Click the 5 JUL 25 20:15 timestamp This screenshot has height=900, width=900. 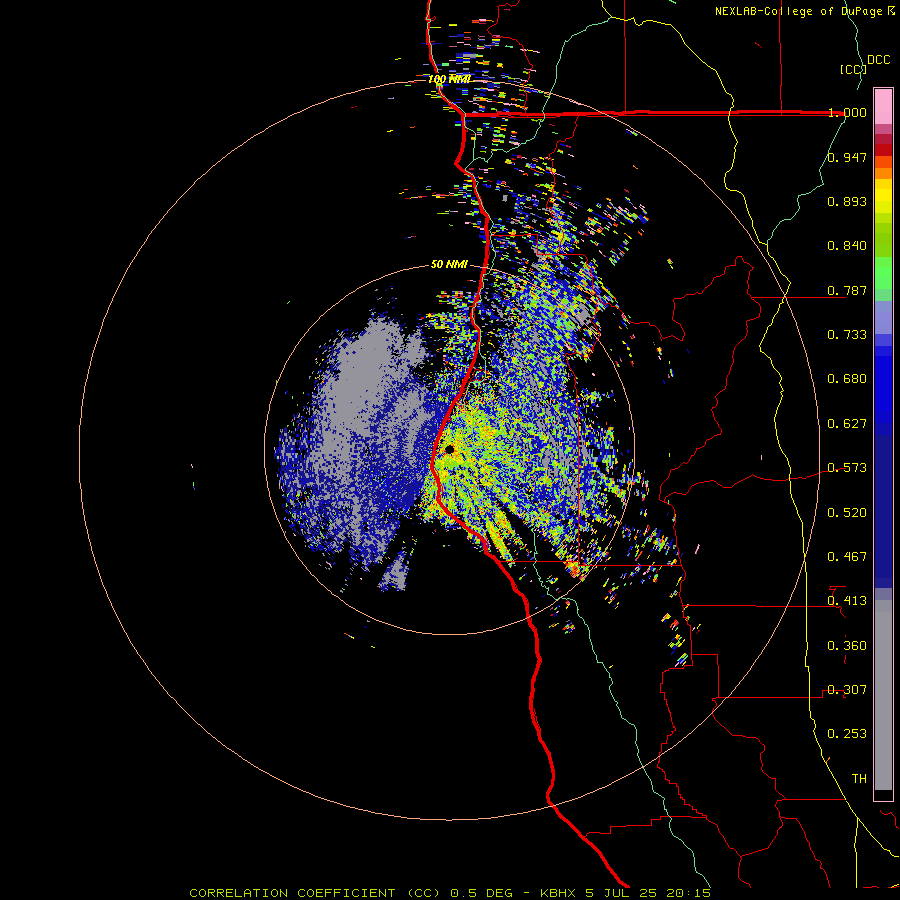point(648,893)
